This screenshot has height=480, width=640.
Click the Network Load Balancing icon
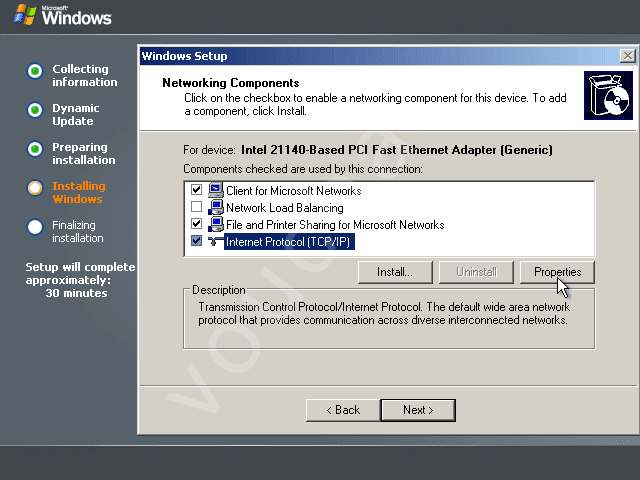pos(216,207)
